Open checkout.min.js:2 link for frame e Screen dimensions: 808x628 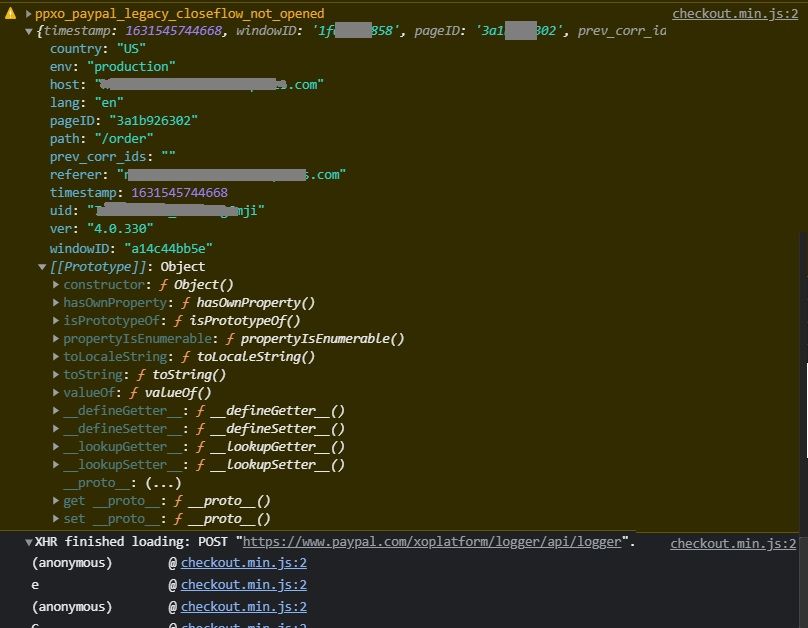[x=244, y=585]
